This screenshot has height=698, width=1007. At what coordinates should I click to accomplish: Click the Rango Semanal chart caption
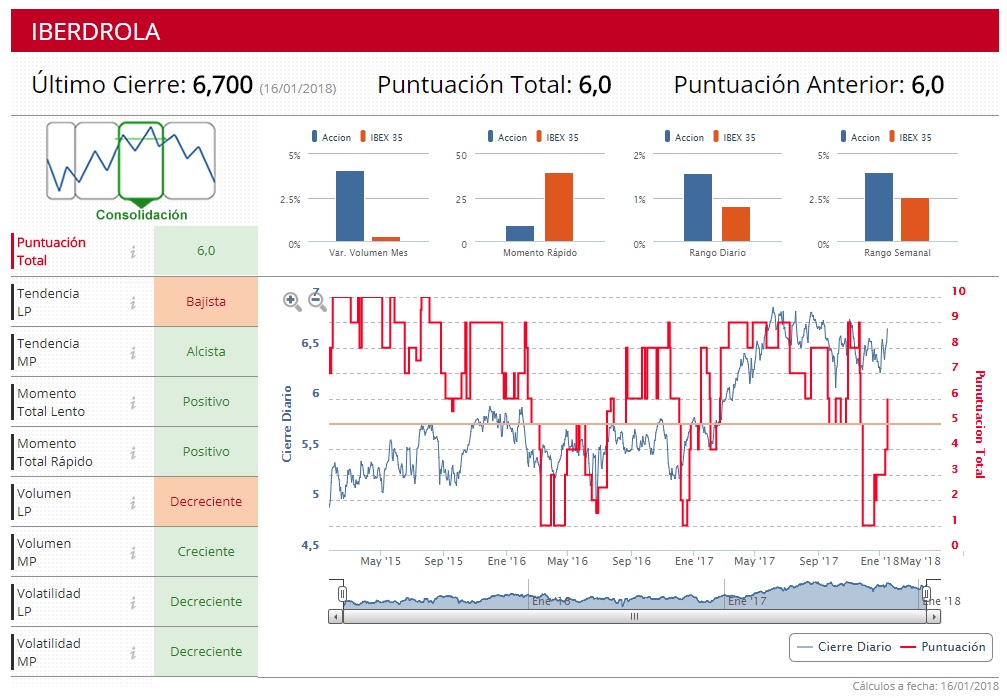click(x=897, y=253)
